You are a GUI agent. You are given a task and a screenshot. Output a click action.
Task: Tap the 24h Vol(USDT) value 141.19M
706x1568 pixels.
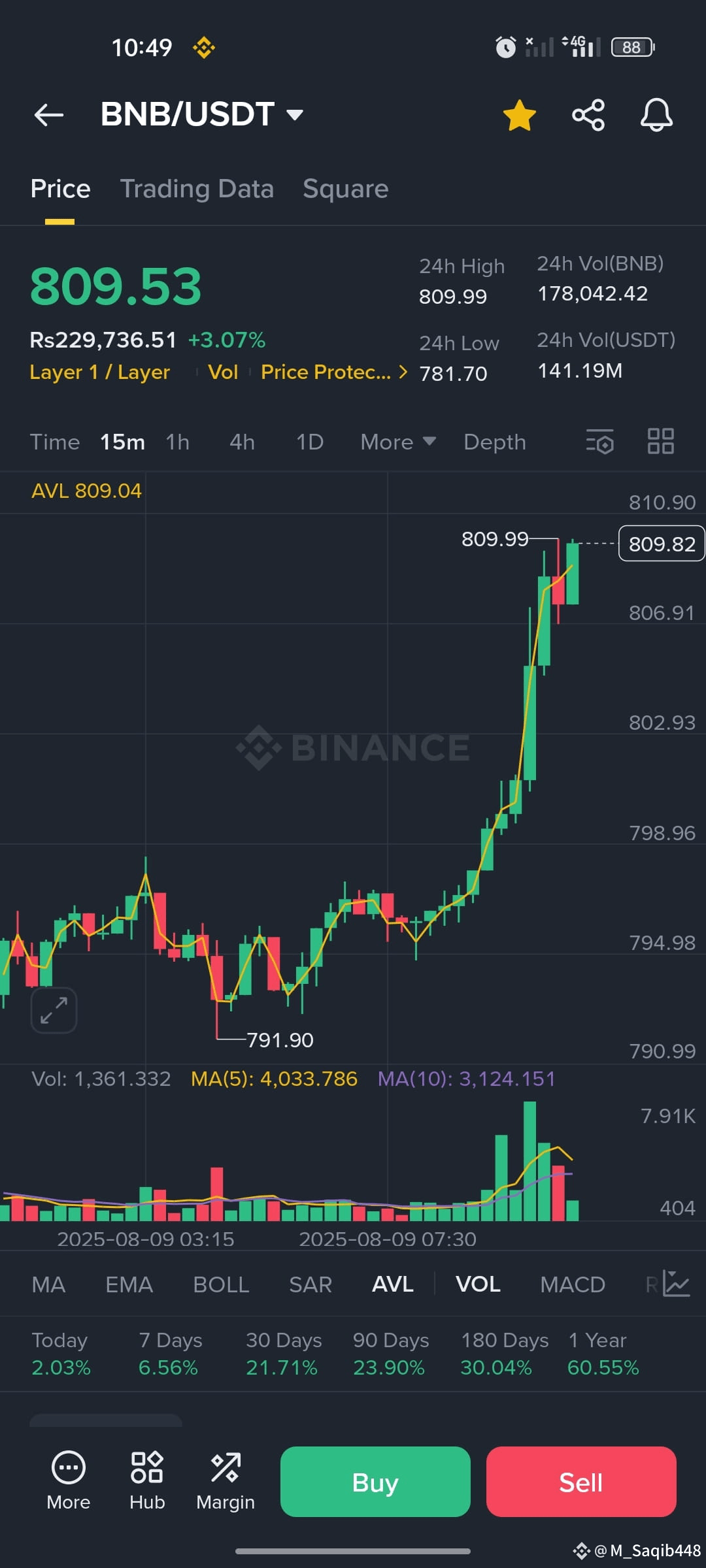[580, 371]
